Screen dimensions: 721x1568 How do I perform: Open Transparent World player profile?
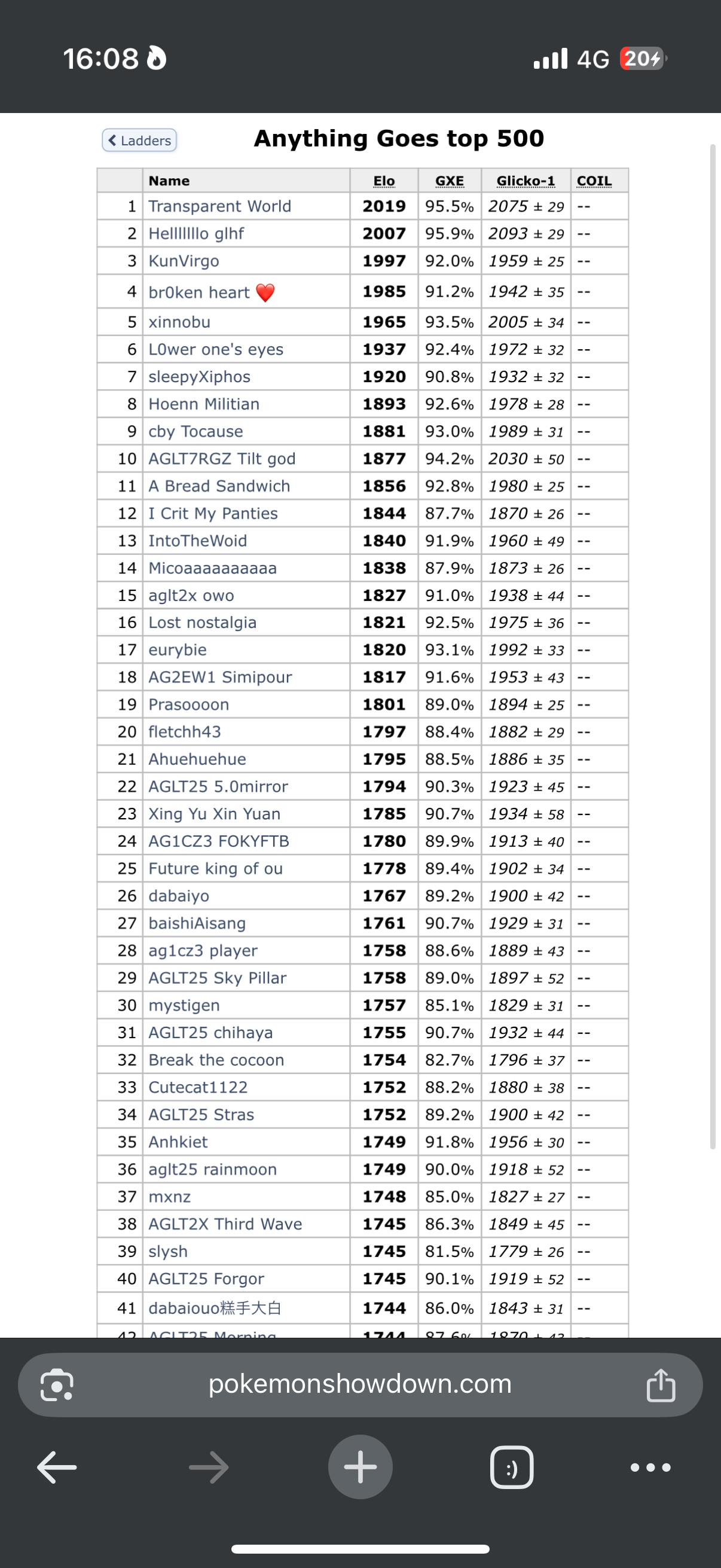point(219,206)
